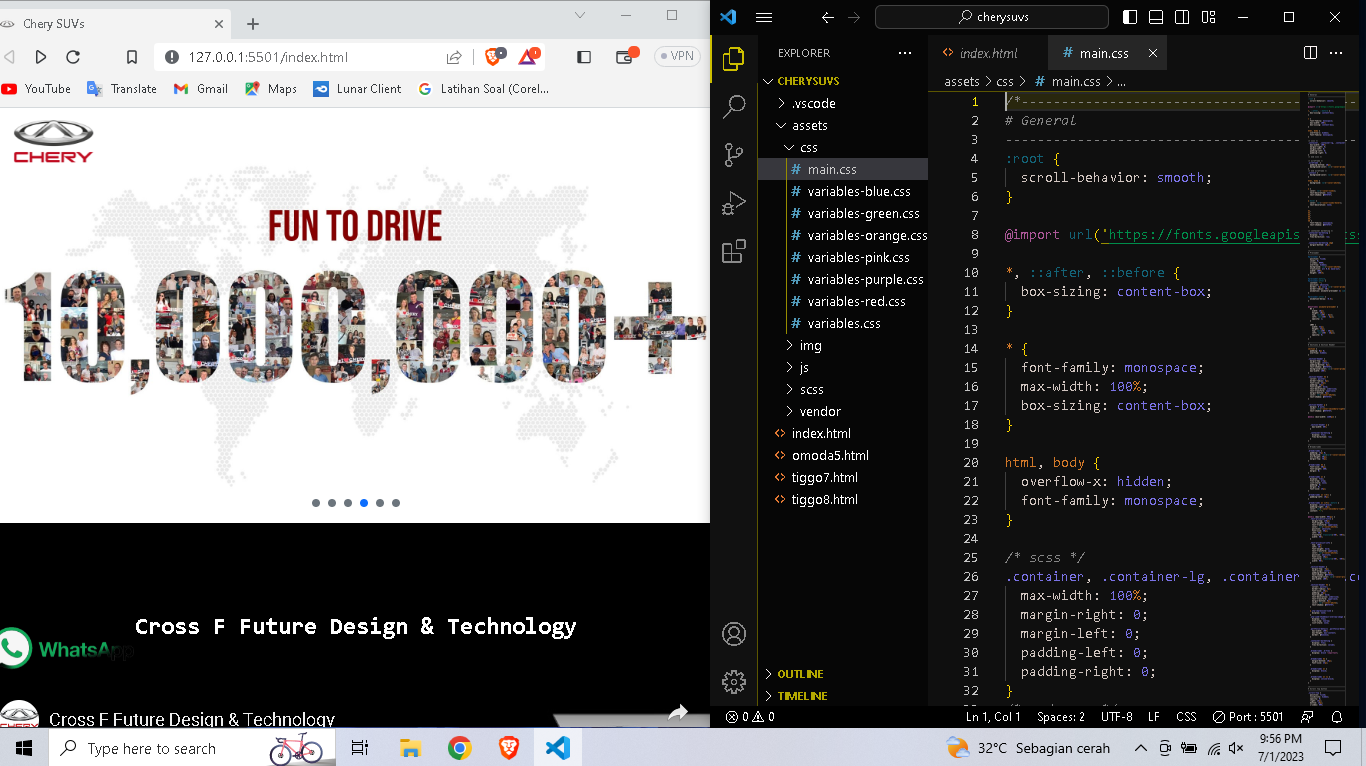Select the first carousel dot indicator
The height and width of the screenshot is (766, 1366).
tap(316, 503)
